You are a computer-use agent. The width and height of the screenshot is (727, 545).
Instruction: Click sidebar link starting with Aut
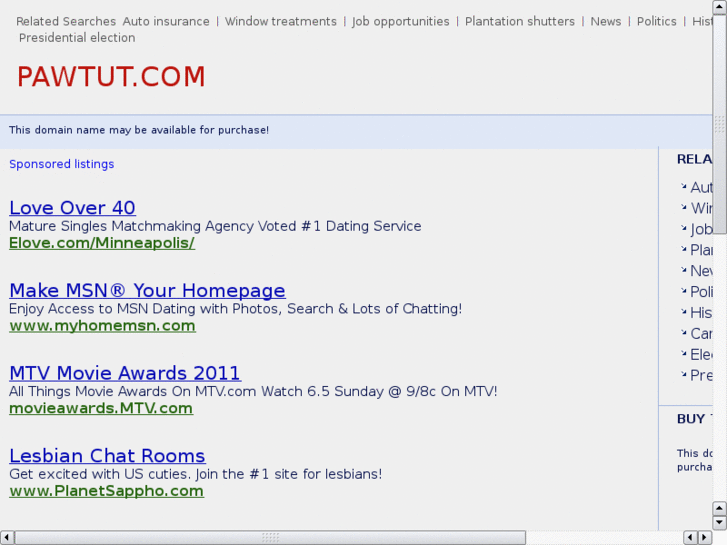click(701, 187)
